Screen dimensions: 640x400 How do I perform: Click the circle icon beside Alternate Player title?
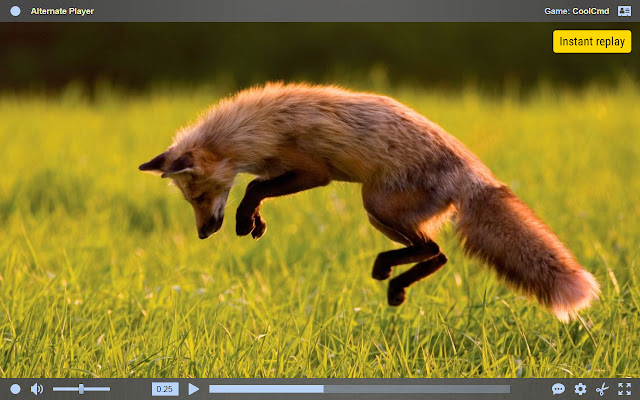click(15, 11)
